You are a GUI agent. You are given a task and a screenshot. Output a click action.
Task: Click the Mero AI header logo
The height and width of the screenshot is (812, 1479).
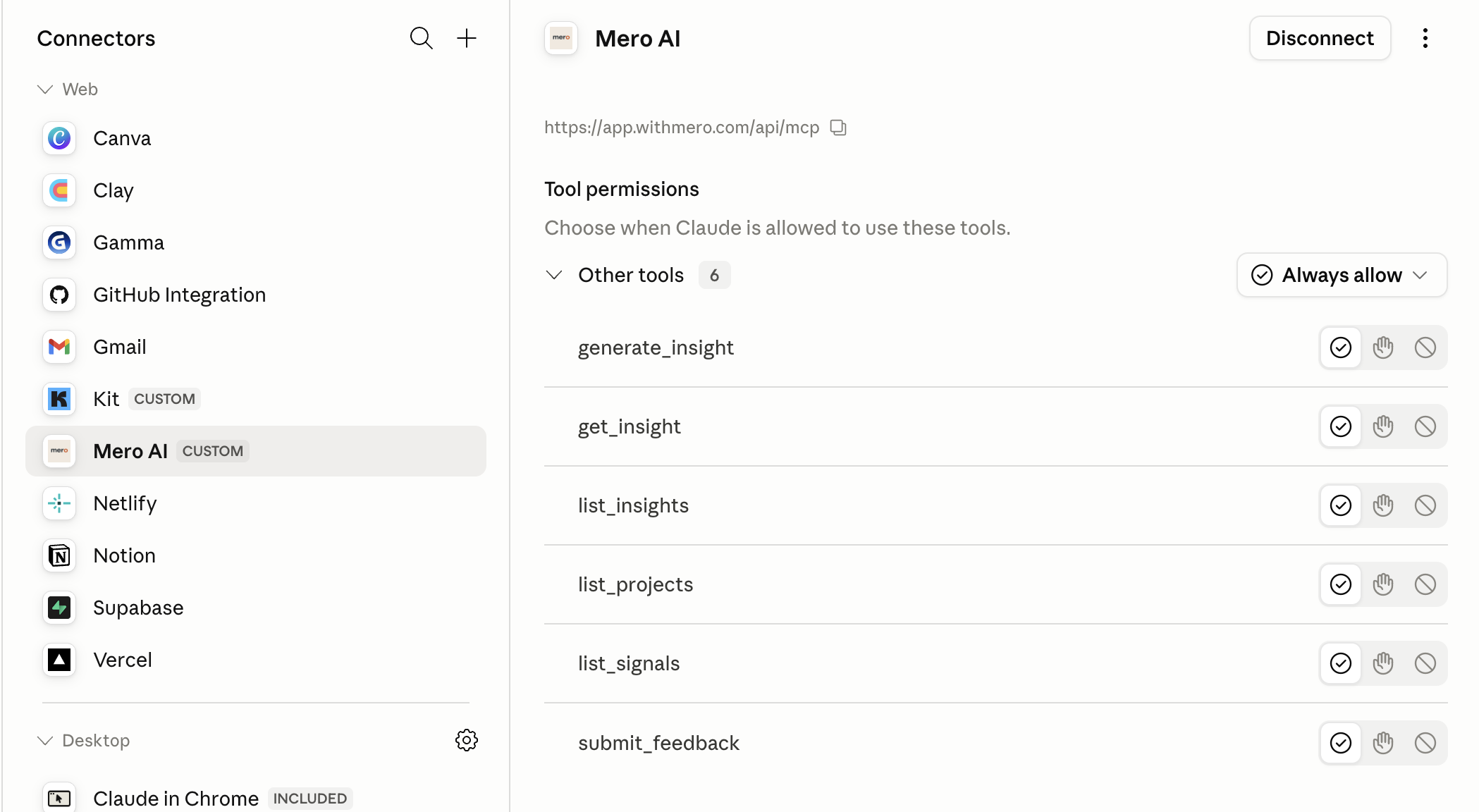(561, 38)
